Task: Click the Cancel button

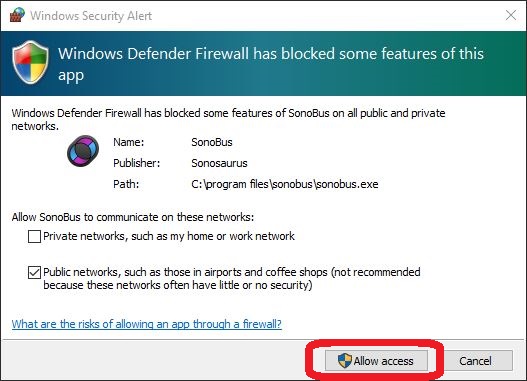Action: coord(475,361)
